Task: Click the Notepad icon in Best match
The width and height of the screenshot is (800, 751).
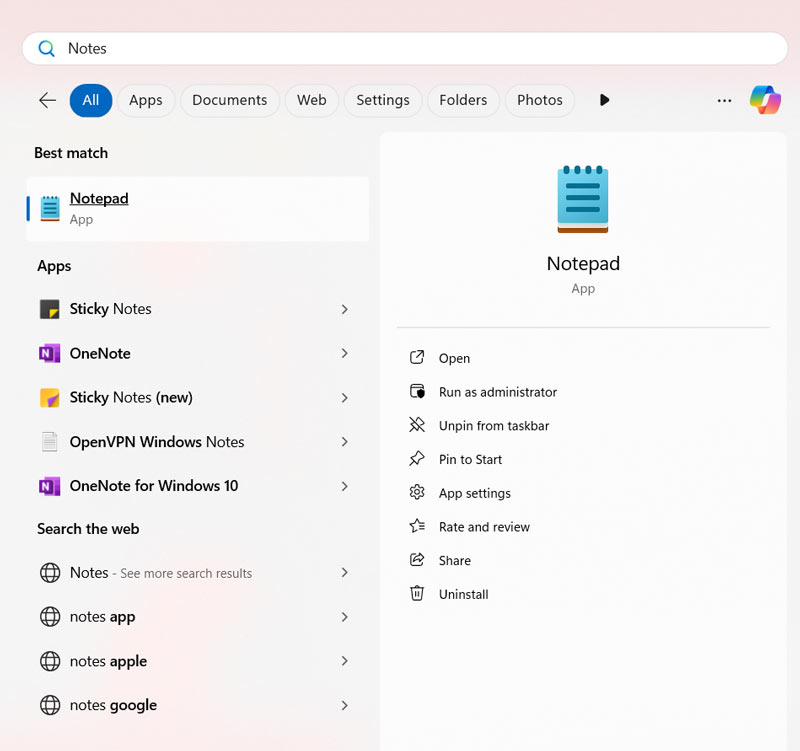Action: point(50,209)
